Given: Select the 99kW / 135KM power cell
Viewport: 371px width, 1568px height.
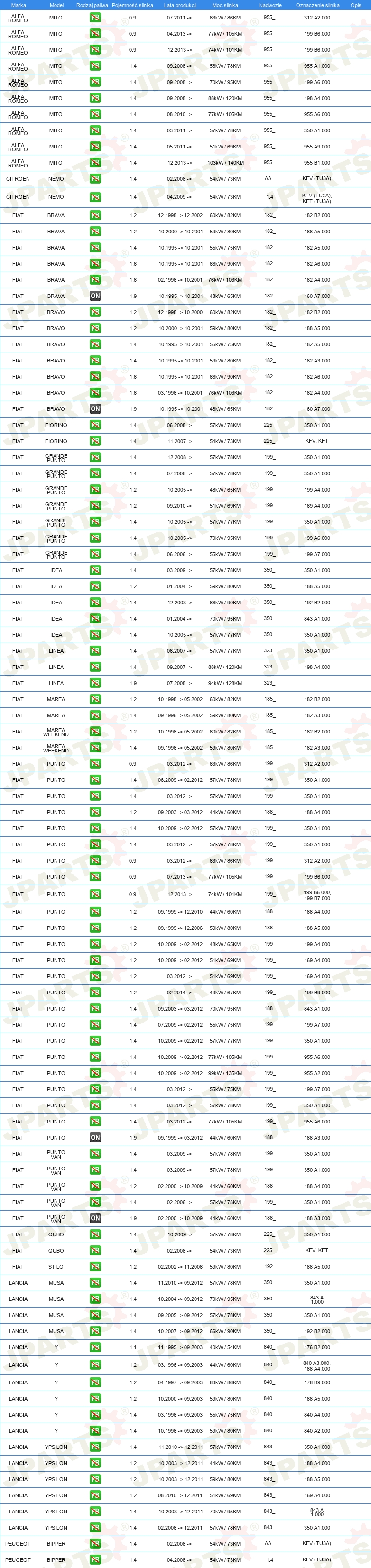Looking at the screenshot, I should [x=225, y=1073].
